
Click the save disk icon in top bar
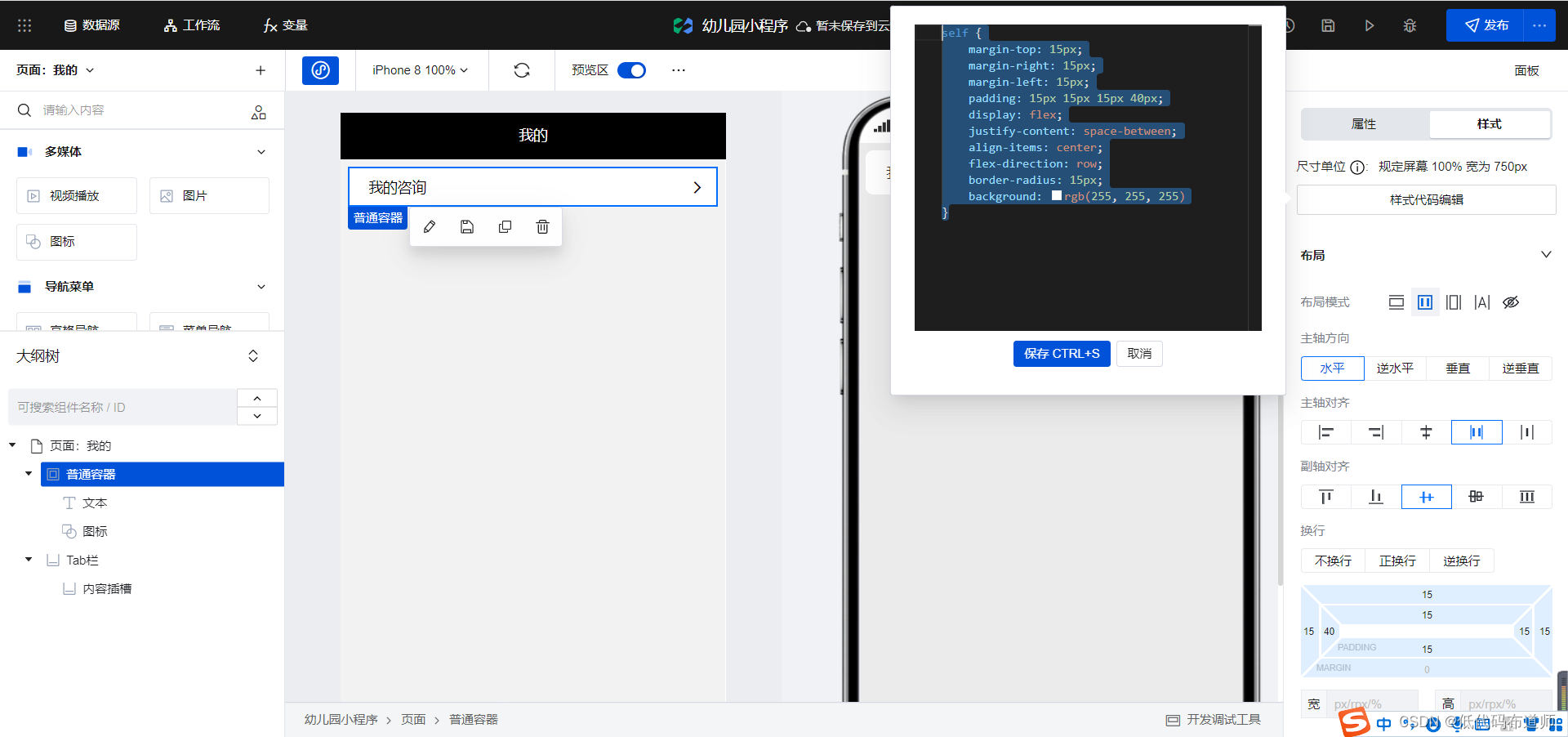[x=1328, y=25]
